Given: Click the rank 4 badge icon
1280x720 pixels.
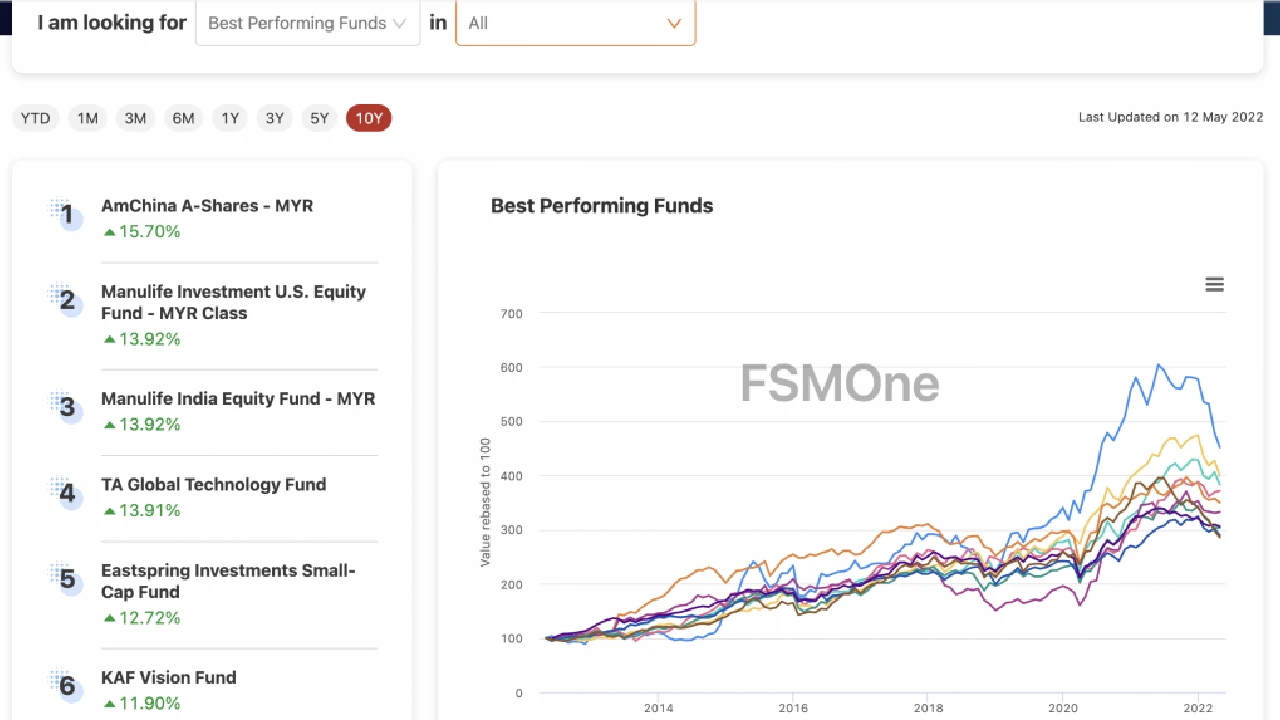Looking at the screenshot, I should click(66, 493).
